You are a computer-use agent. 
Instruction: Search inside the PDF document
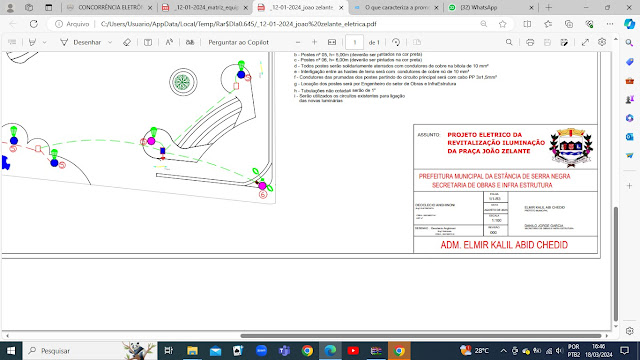coord(509,42)
